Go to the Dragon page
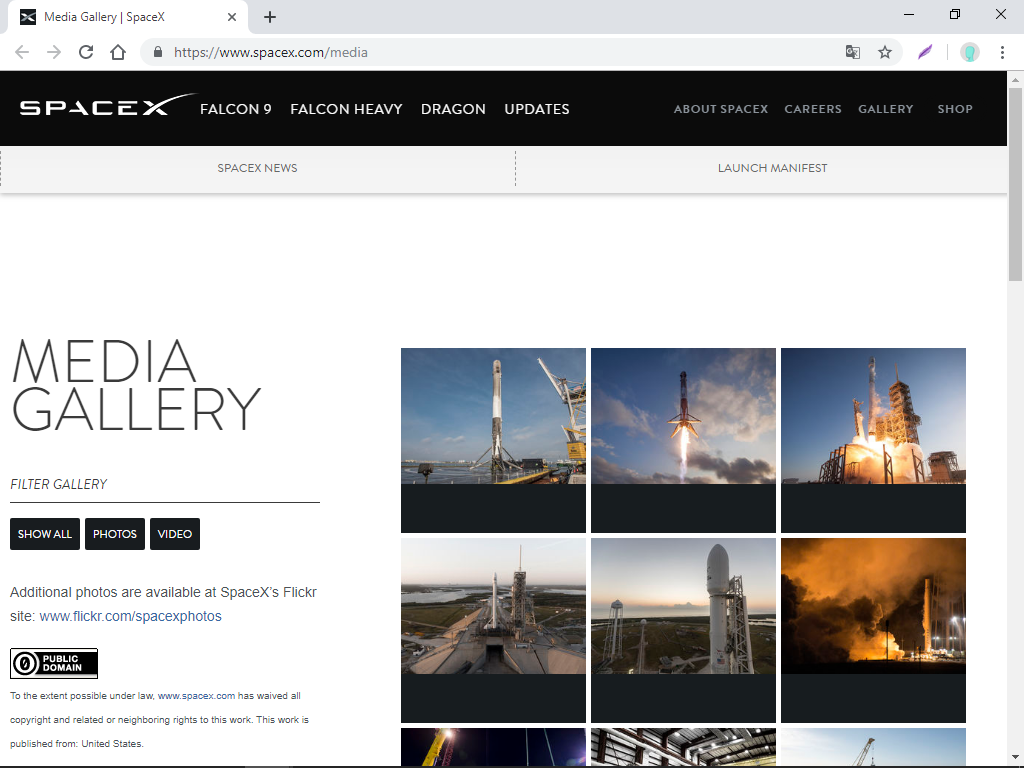1024x768 pixels. 453,109
